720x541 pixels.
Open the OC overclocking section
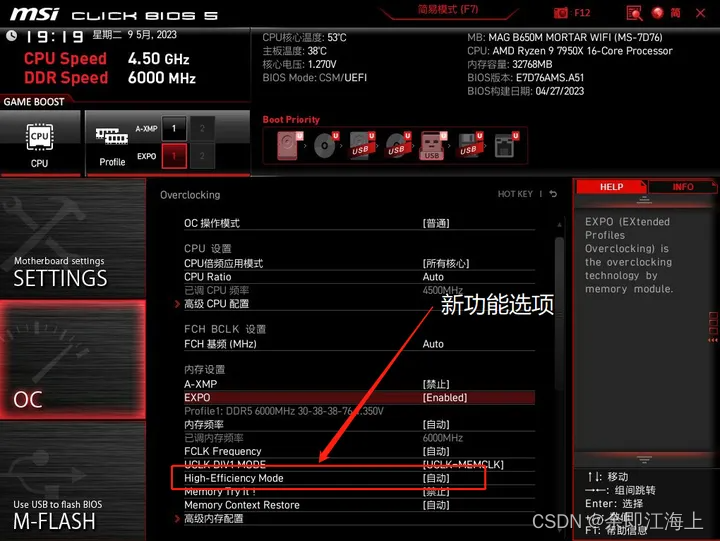[73, 360]
